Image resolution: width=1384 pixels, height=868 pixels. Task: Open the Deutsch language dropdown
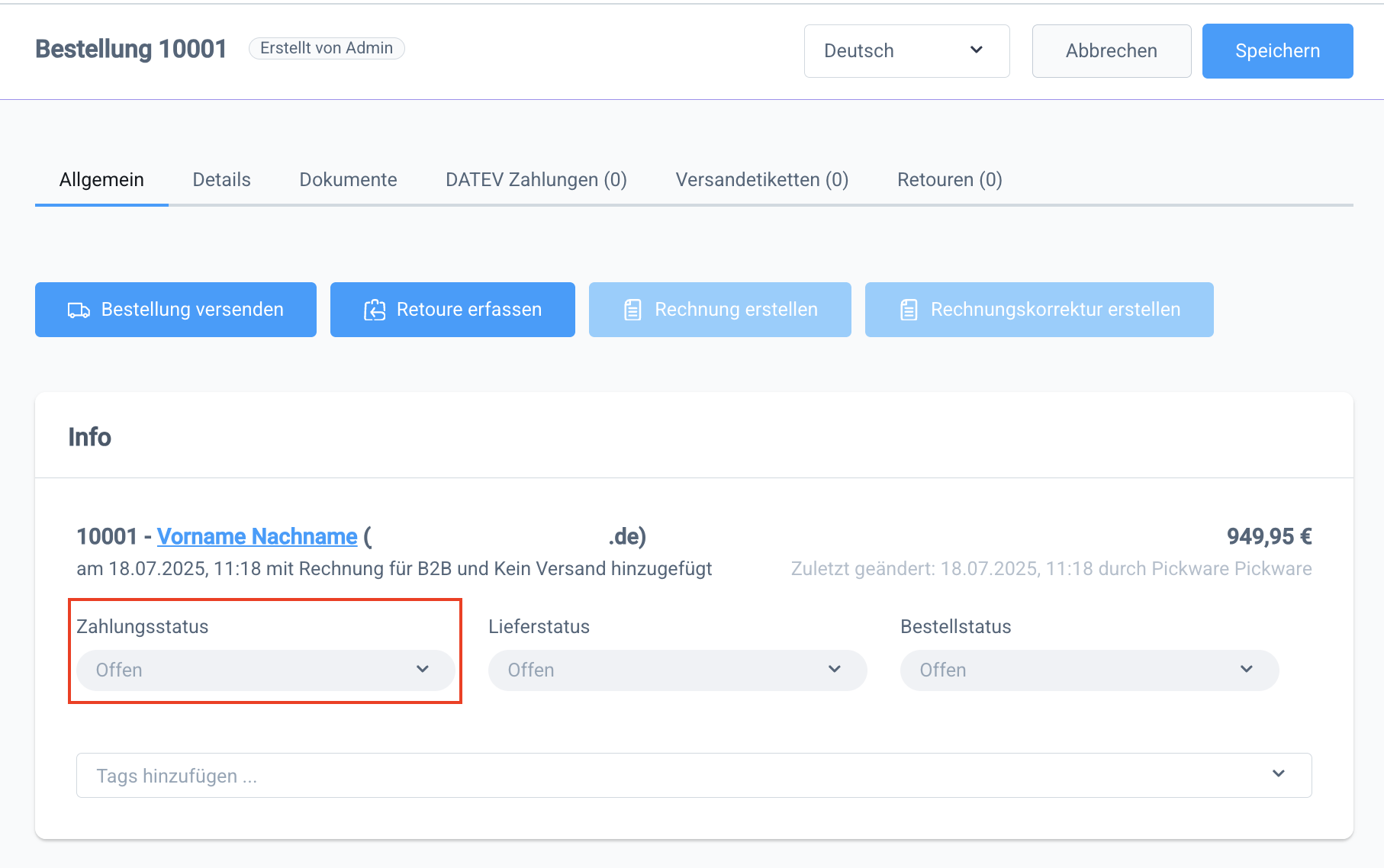click(906, 51)
